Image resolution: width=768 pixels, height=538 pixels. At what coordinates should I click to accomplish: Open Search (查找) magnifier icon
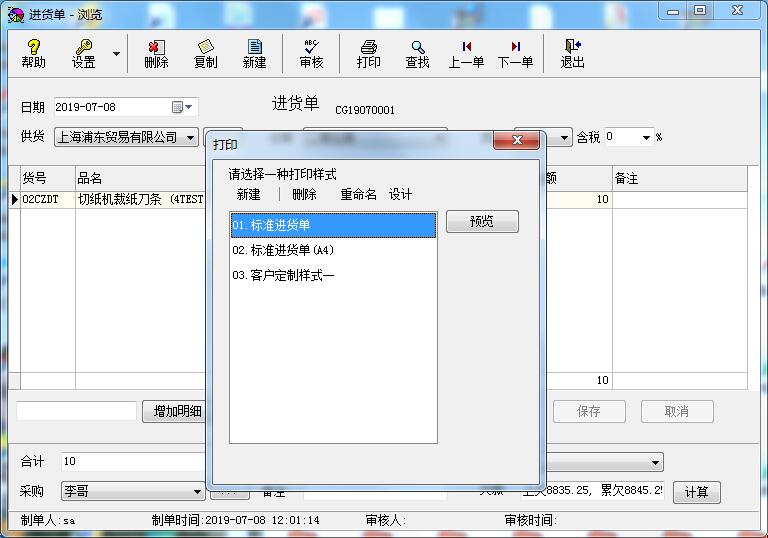(417, 53)
